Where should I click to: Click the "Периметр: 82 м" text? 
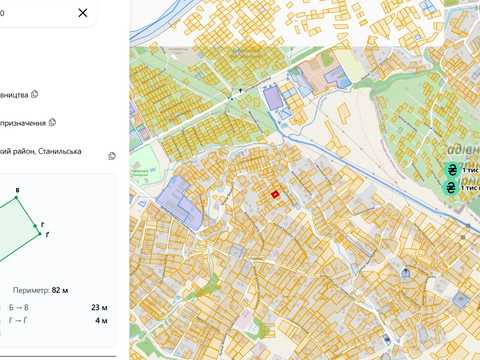pos(40,290)
